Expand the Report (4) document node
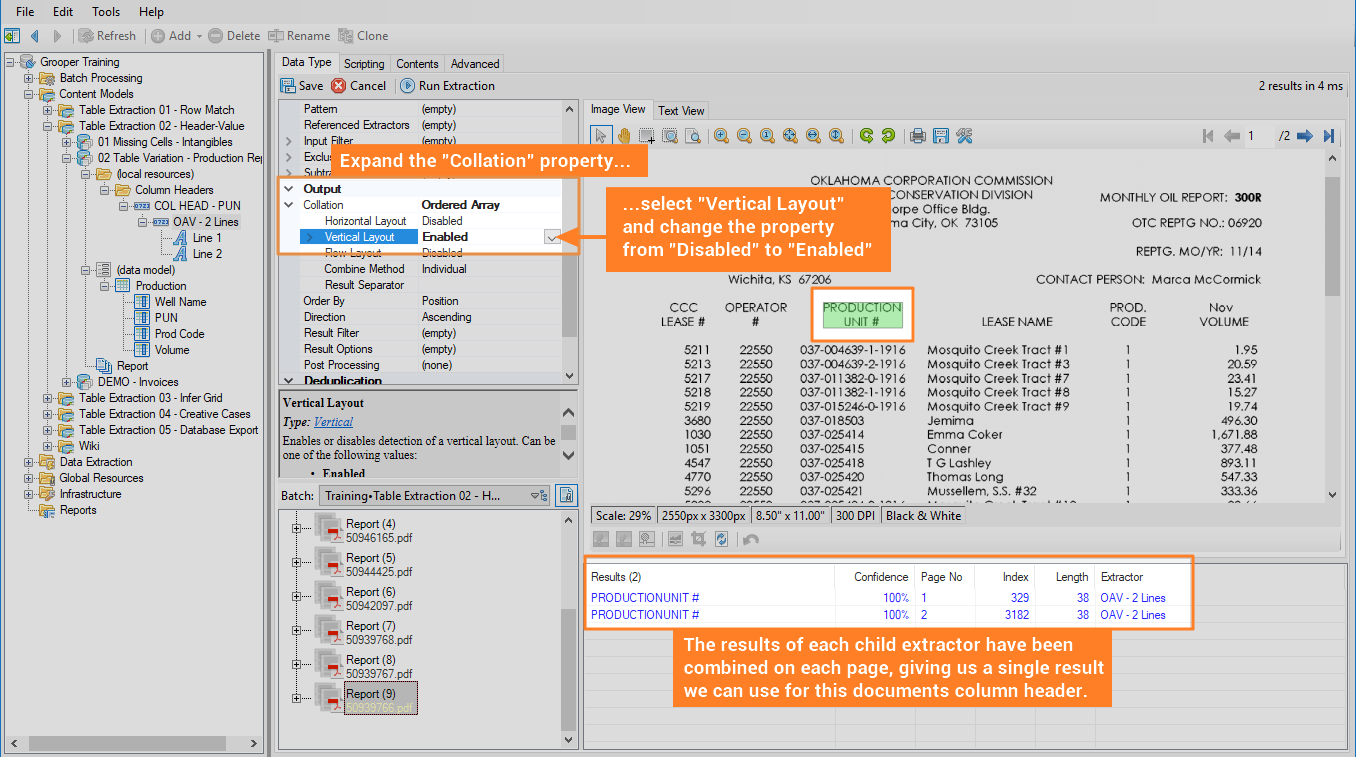1356x757 pixels. click(296, 527)
